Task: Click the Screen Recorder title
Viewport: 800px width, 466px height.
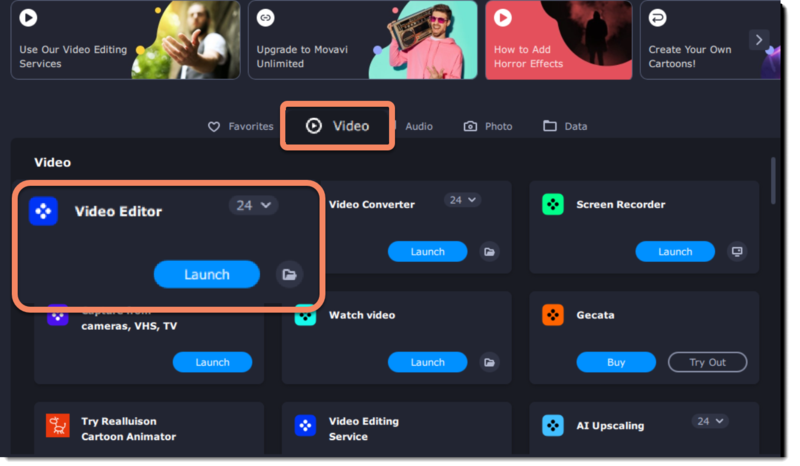Action: (x=620, y=205)
